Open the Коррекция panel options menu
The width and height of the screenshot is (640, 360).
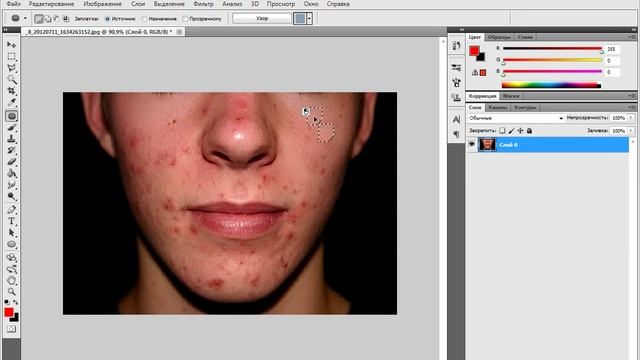[x=632, y=96]
